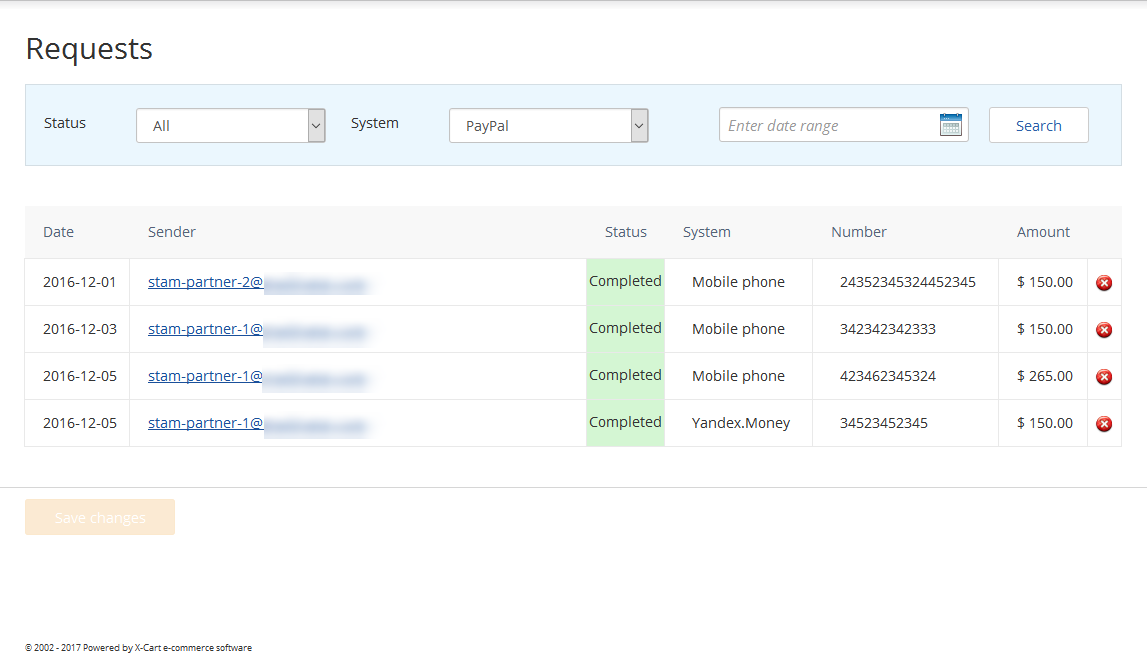Open the calendar date picker icon
This screenshot has height=667, width=1147.
coord(950,125)
